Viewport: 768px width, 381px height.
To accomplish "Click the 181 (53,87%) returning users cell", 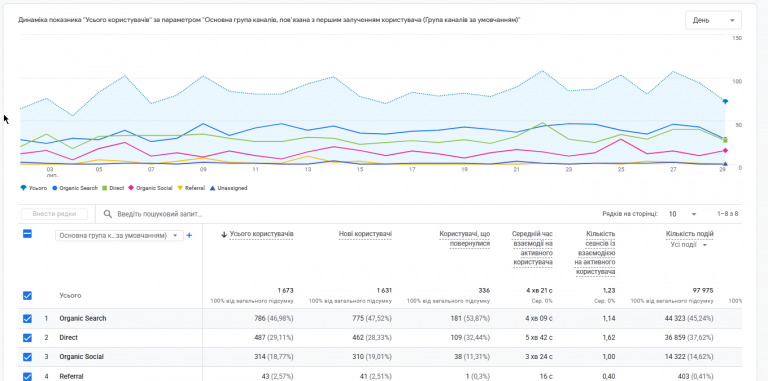I will click(x=471, y=318).
